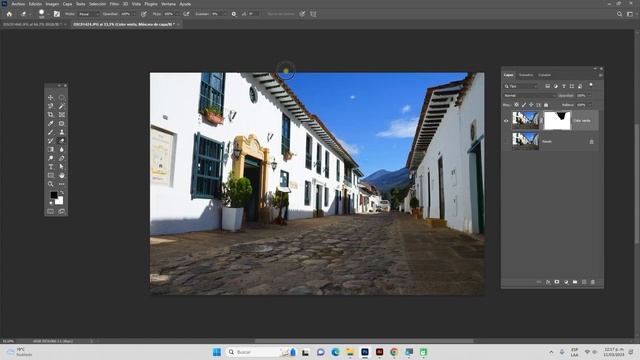Image resolution: width=640 pixels, height=360 pixels.
Task: Open the Filtro menu
Action: point(114,4)
